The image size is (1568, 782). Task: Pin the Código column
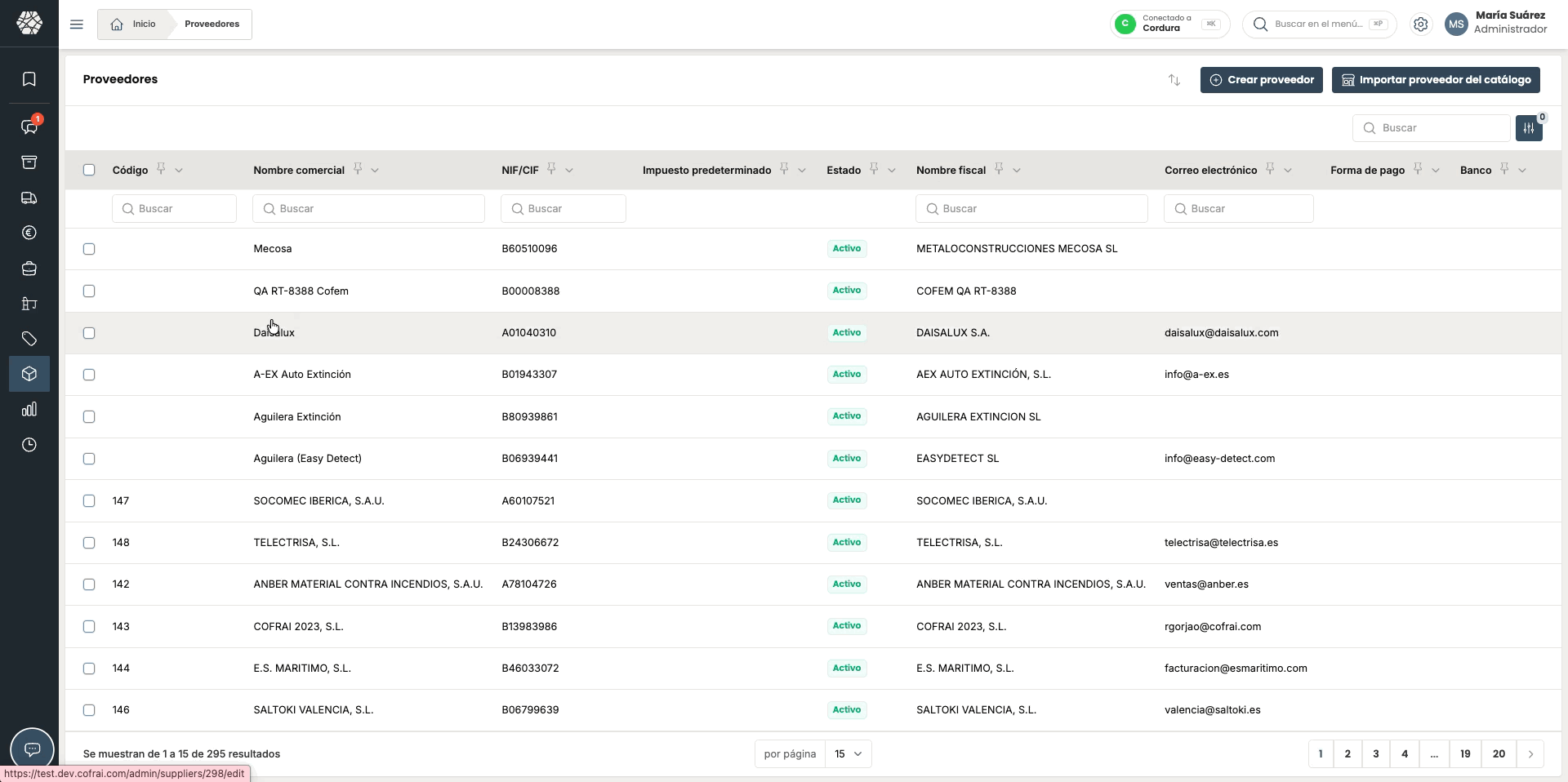161,169
